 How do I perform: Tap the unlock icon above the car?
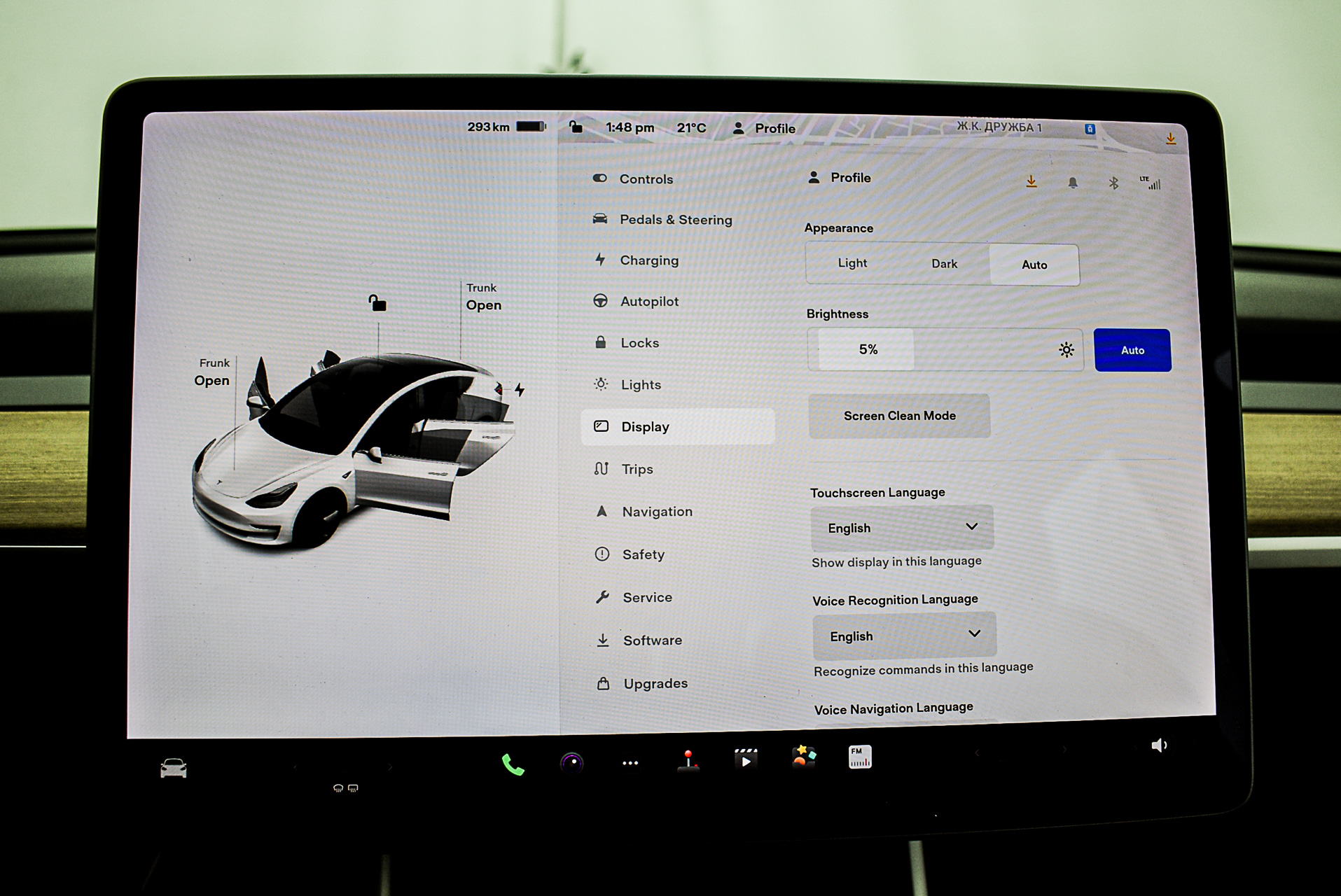[x=377, y=302]
